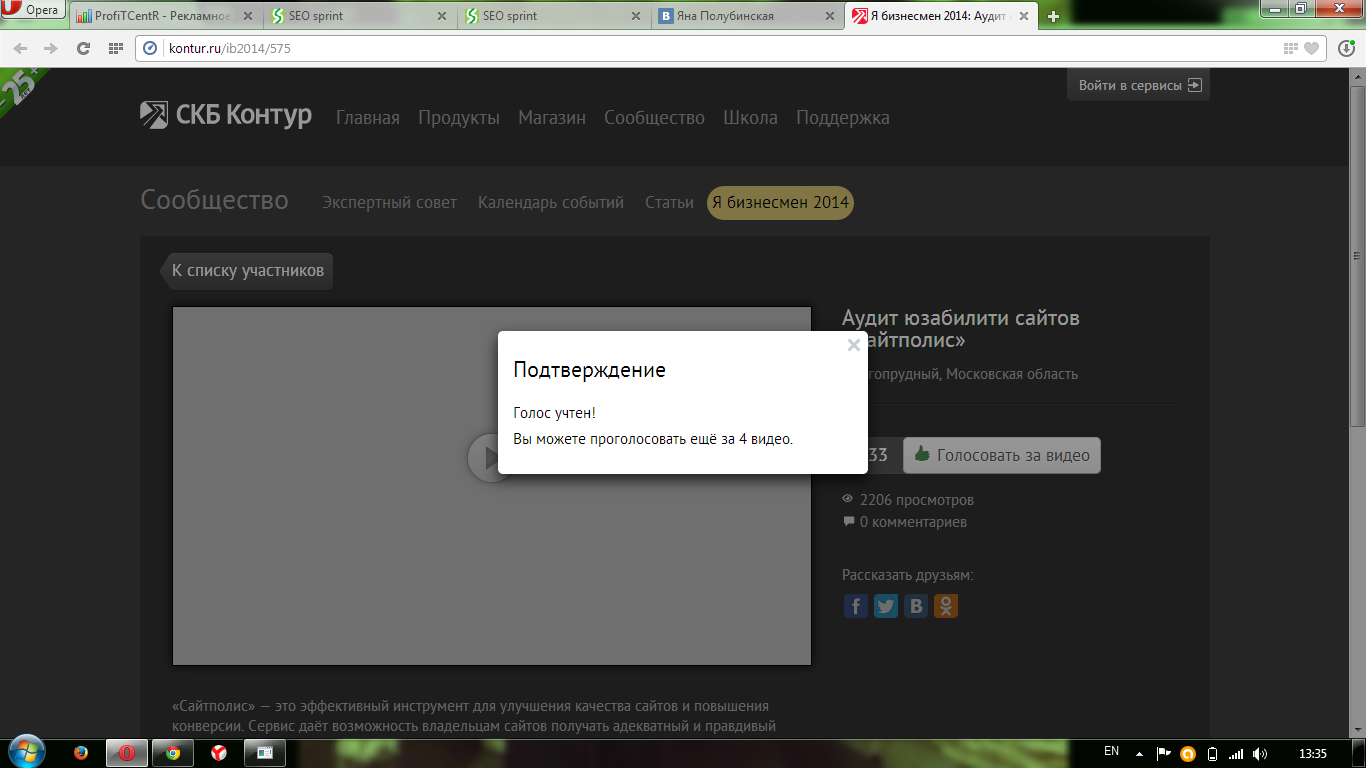Close the Подтверждение dialog
The width and height of the screenshot is (1366, 768).
pyautogui.click(x=853, y=345)
